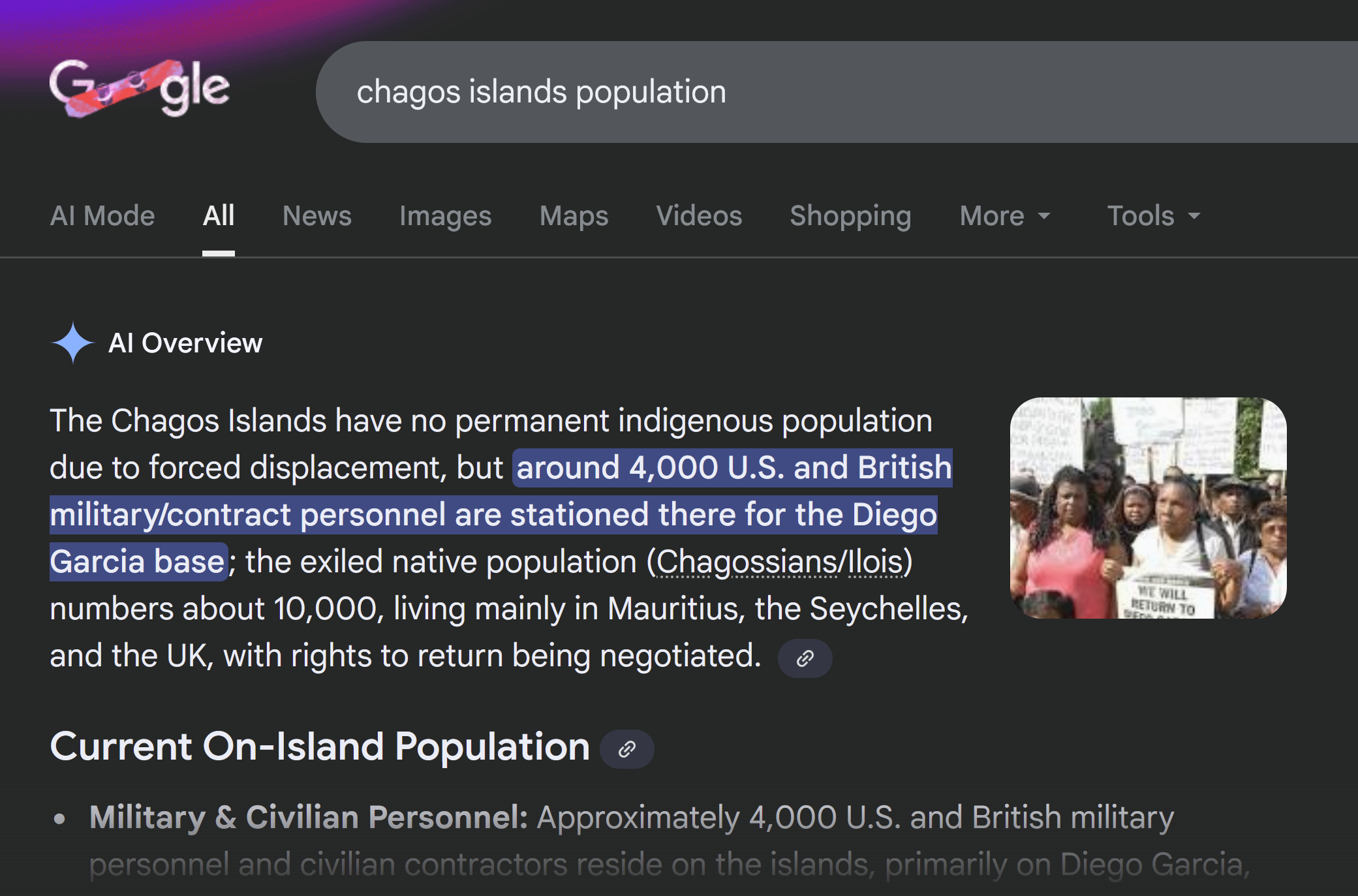The width and height of the screenshot is (1358, 896).
Task: Click the Current On-Island Population heading
Action: pos(320,747)
